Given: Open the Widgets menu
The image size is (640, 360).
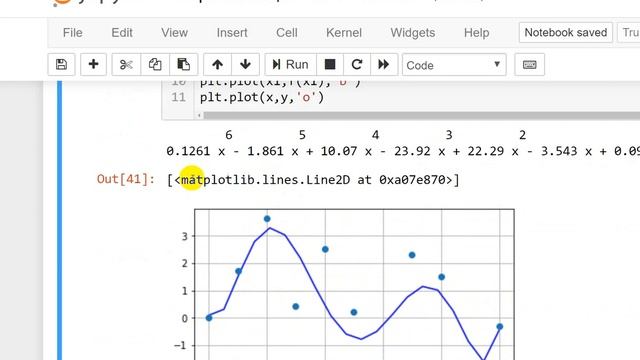Looking at the screenshot, I should [413, 33].
